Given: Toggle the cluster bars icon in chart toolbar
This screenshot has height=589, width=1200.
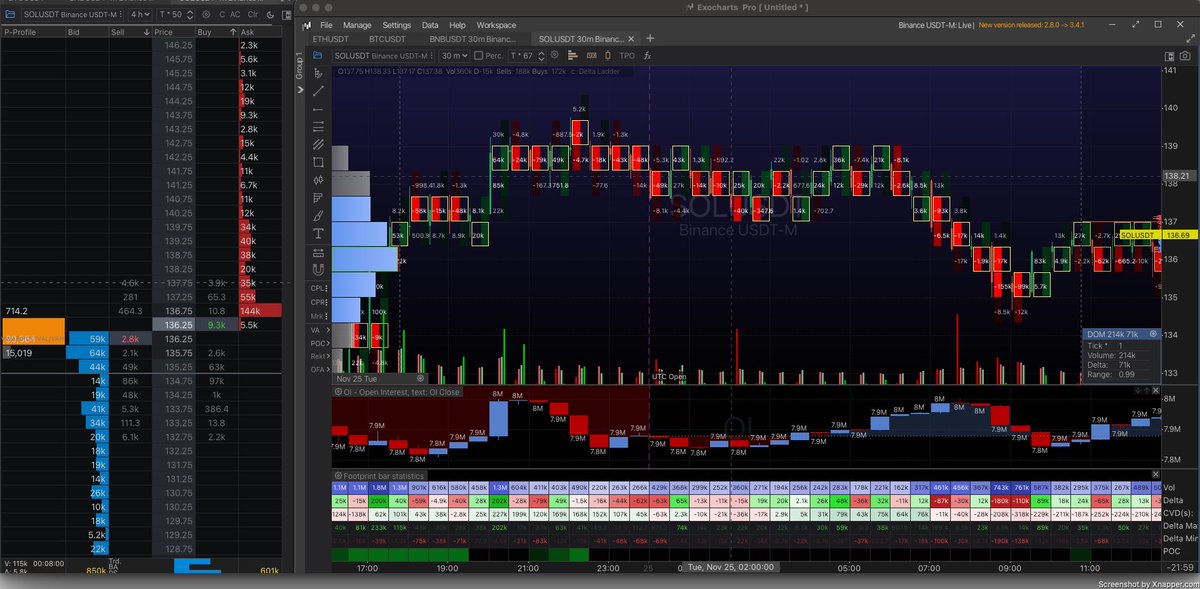Looking at the screenshot, I should pos(592,56).
